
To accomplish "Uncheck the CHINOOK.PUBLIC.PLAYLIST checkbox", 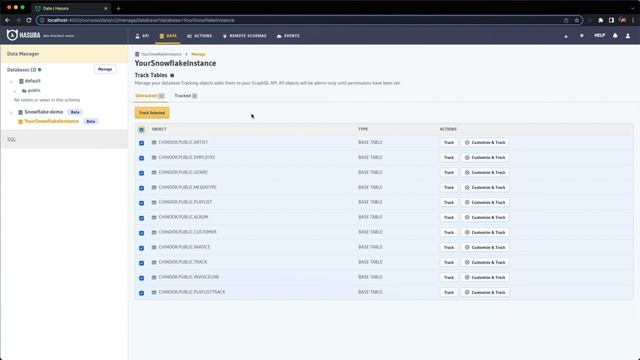I will coord(142,203).
